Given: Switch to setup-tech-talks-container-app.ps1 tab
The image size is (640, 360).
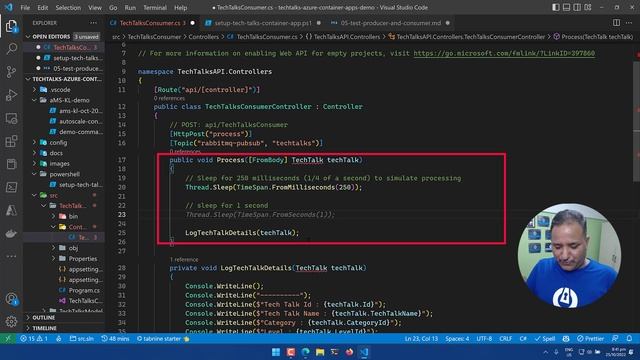Looking at the screenshot, I should pyautogui.click(x=263, y=23).
